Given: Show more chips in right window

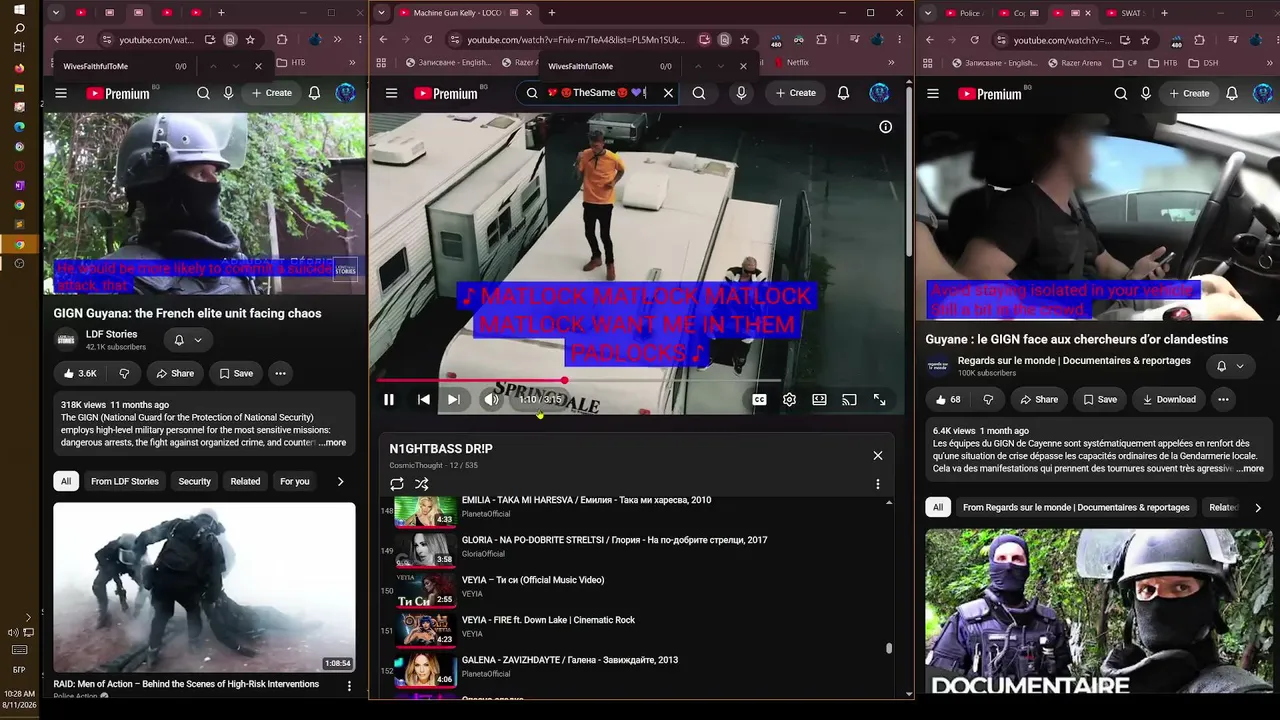Looking at the screenshot, I should [1257, 507].
